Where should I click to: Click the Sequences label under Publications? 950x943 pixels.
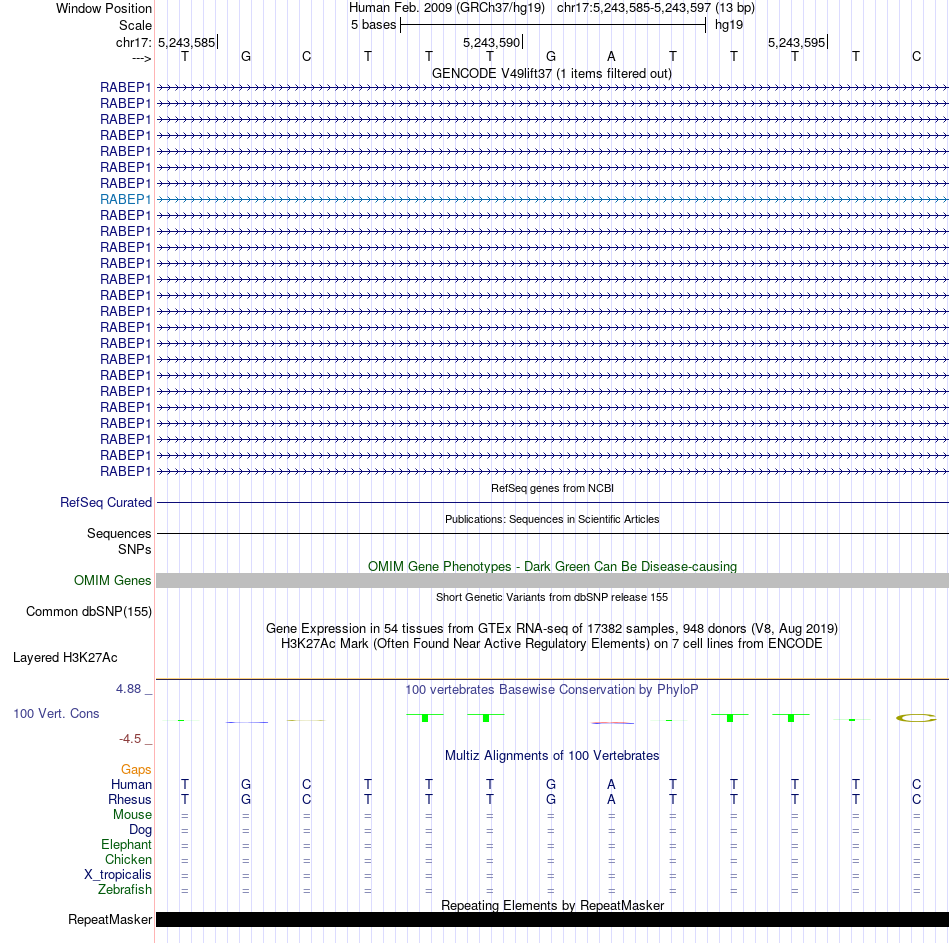pyautogui.click(x=119, y=533)
